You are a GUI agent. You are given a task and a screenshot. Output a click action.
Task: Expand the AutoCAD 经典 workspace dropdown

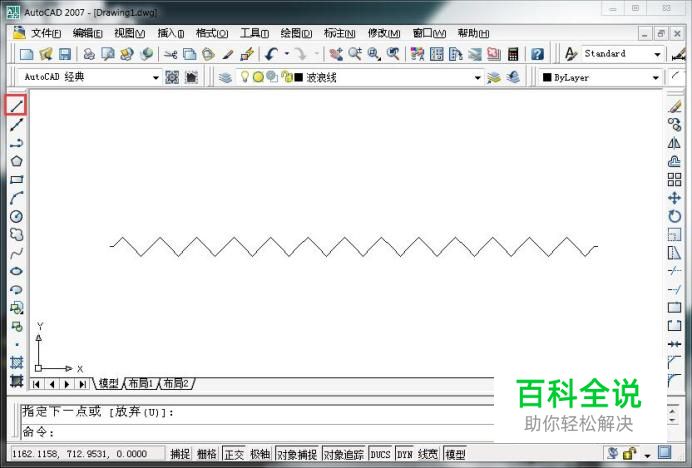click(x=156, y=78)
